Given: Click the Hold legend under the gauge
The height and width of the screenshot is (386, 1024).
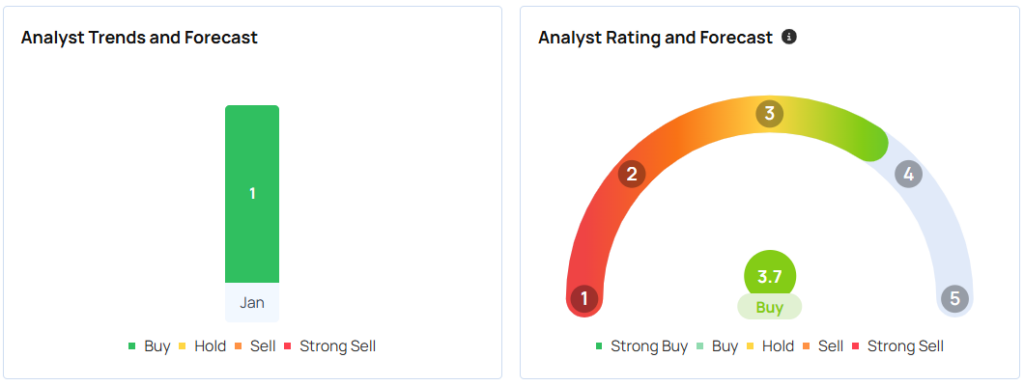Looking at the screenshot, I should click(x=771, y=346).
